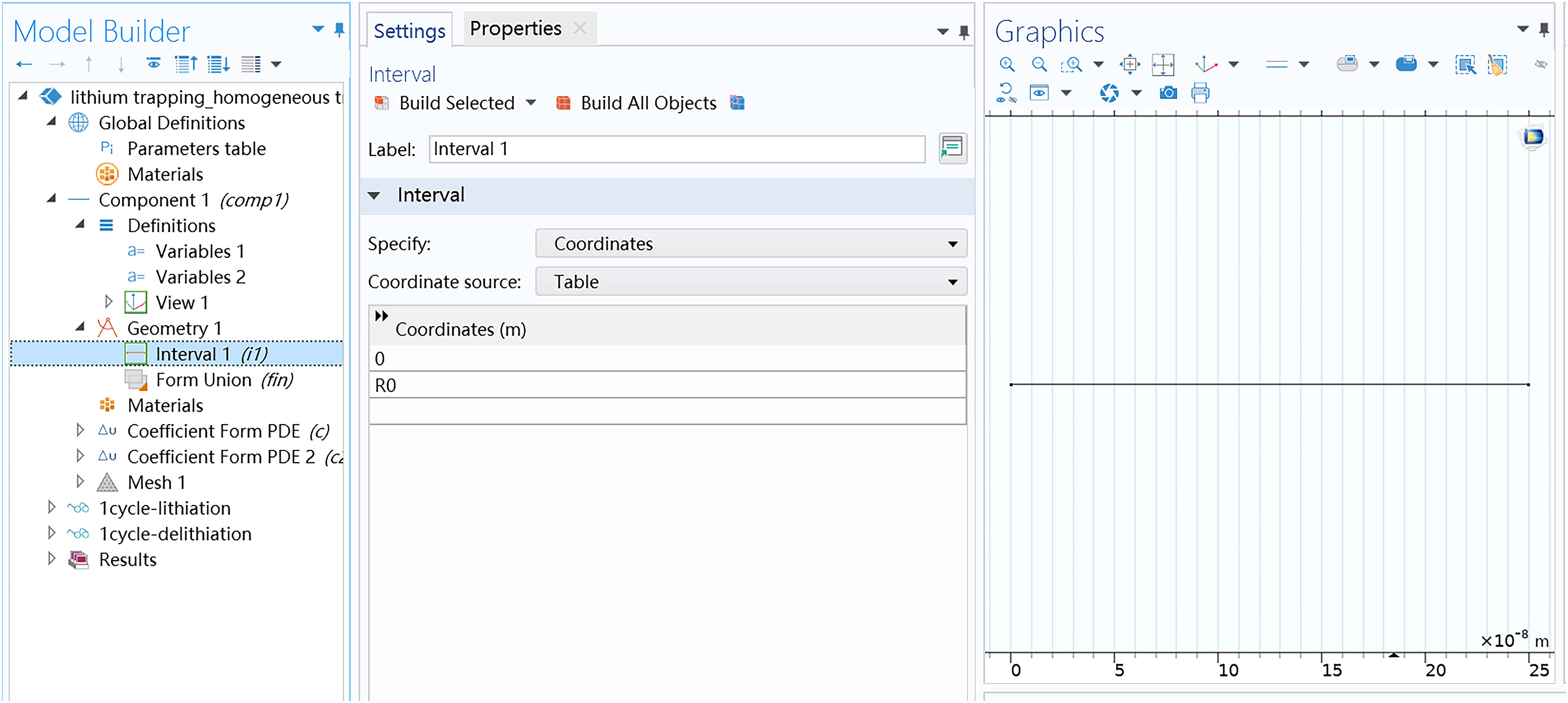This screenshot has height=703, width=1568.
Task: Click the Zoom In icon in Graphics toolbar
Action: coord(1007,64)
